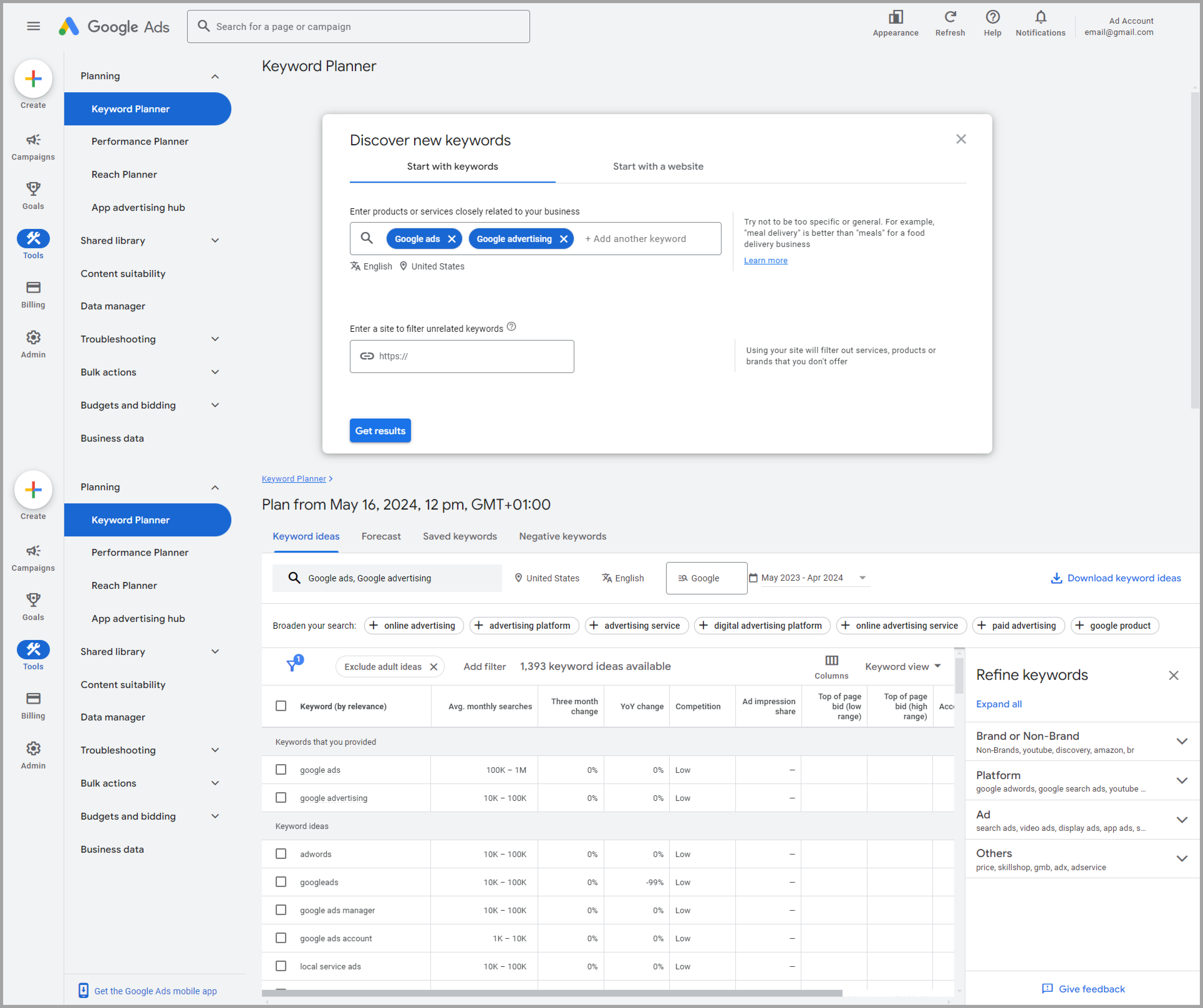Click the top search for a page or campaign box
Image resolution: width=1203 pixels, height=1008 pixels.
click(x=358, y=27)
